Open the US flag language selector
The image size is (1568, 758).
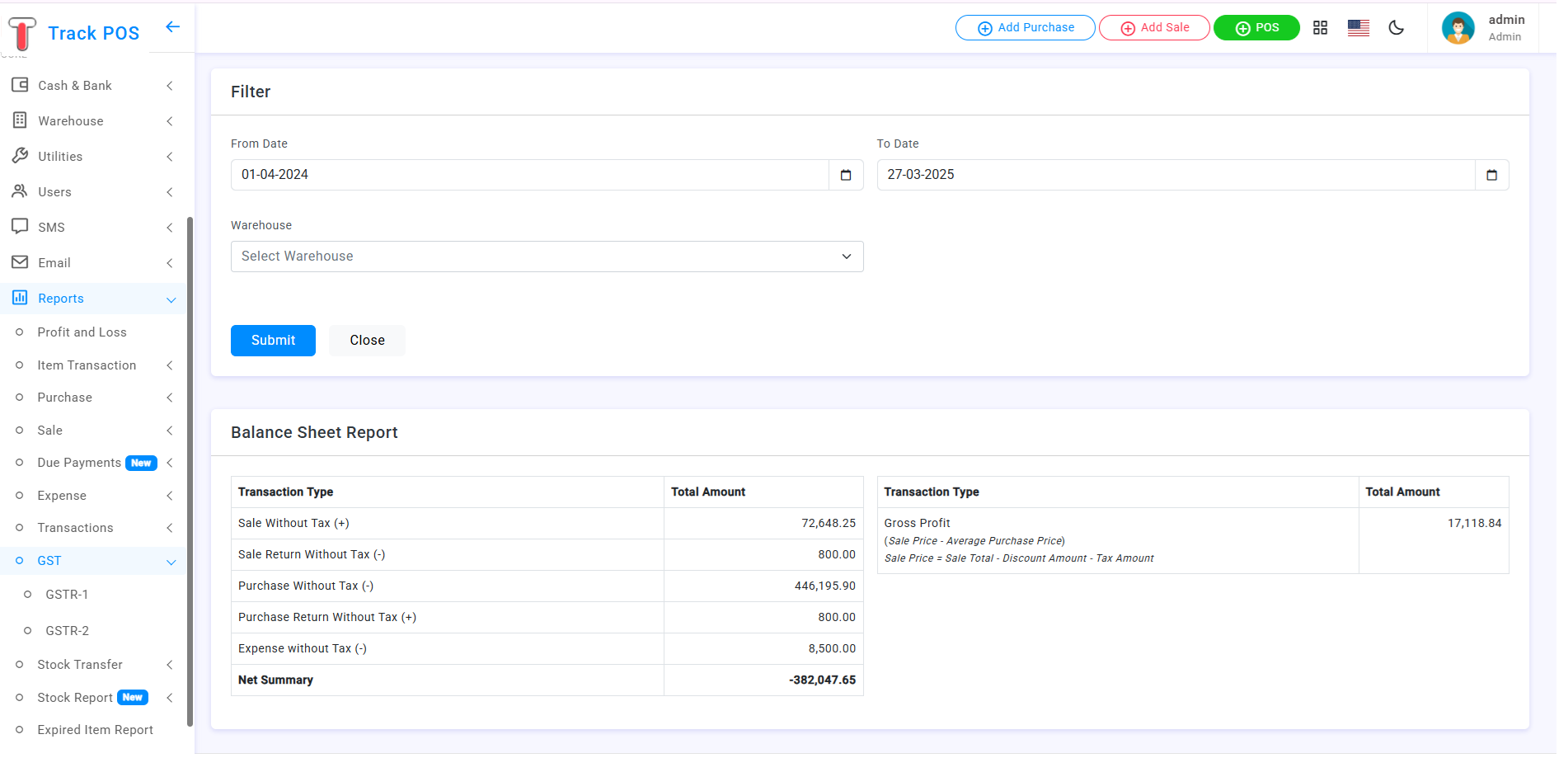1358,28
